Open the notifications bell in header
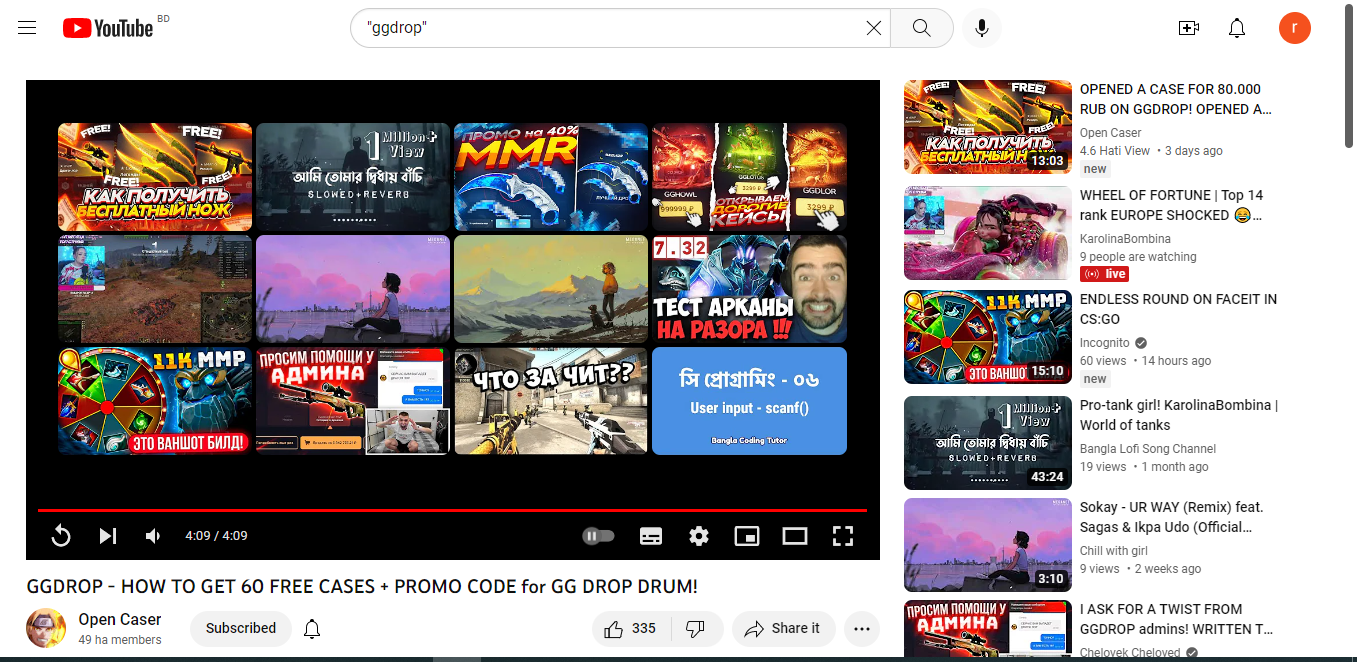Screen dimensions: 1357x662 pos(1237,28)
